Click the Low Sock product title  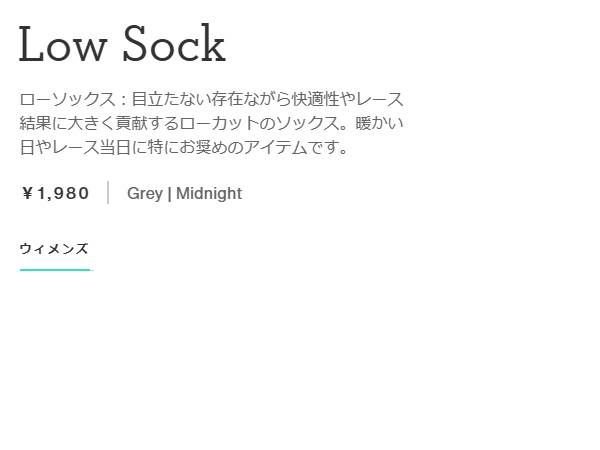coord(122,45)
